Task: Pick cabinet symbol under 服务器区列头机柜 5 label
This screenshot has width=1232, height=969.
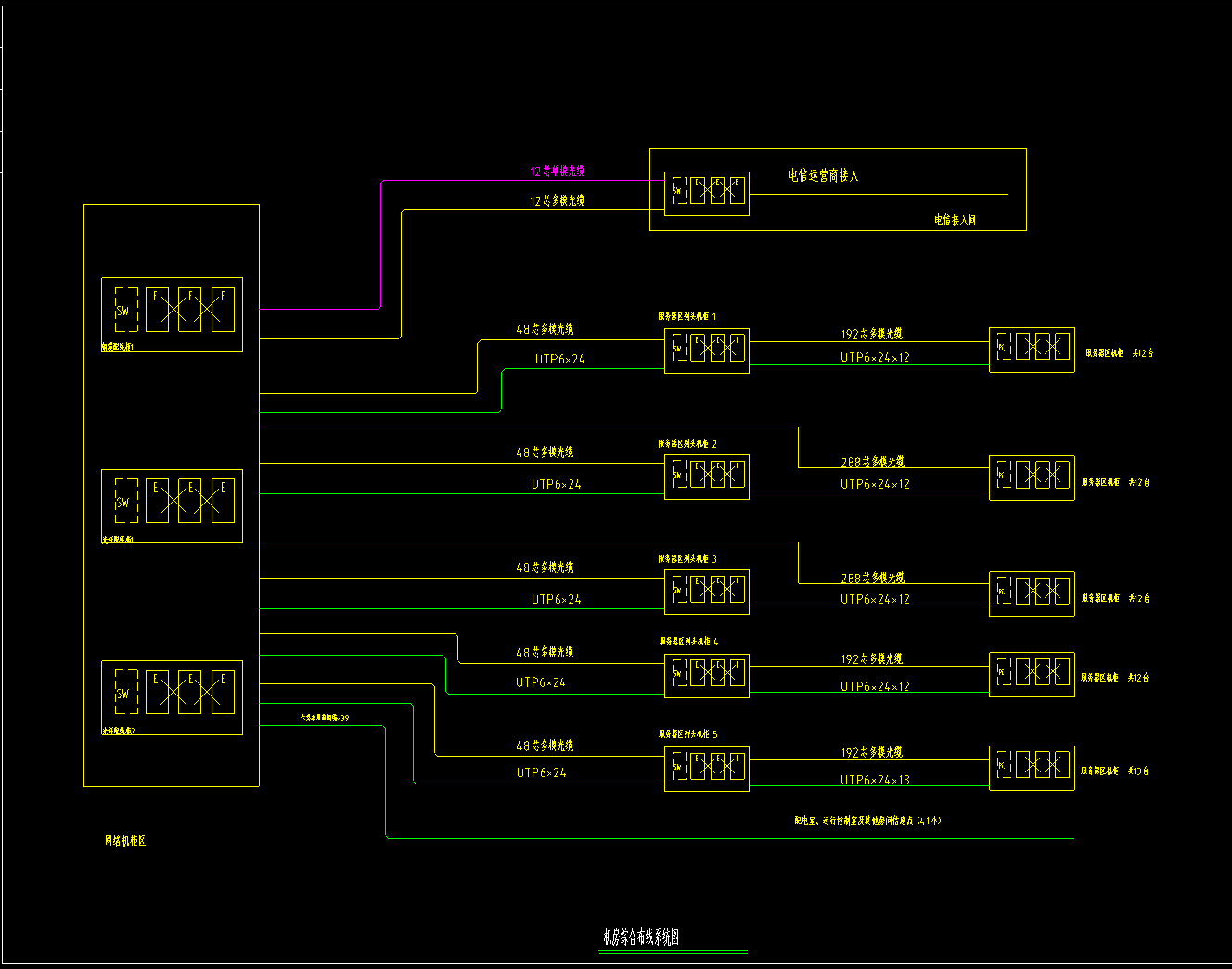Action: [707, 768]
